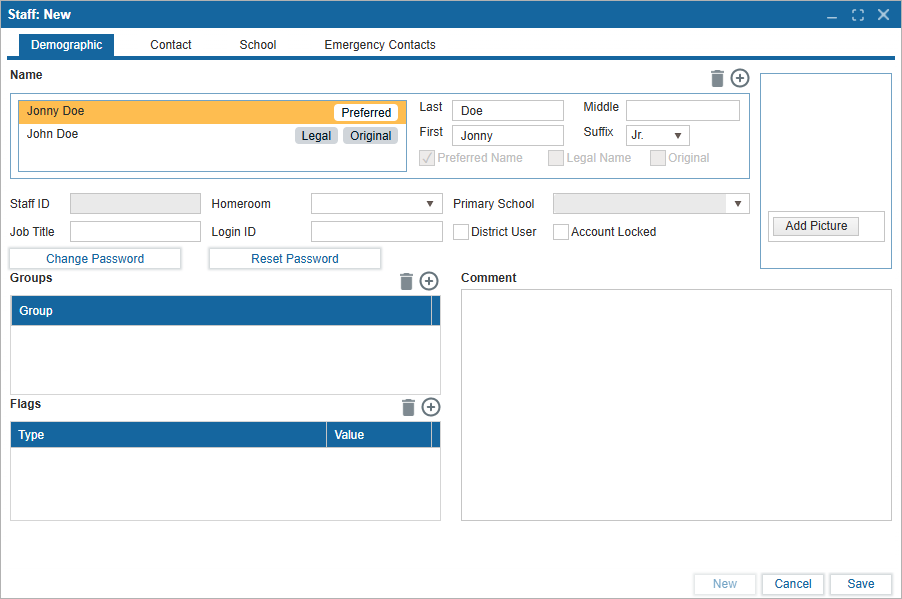The image size is (902, 599).
Task: Click into the Login ID field
Action: tap(376, 232)
